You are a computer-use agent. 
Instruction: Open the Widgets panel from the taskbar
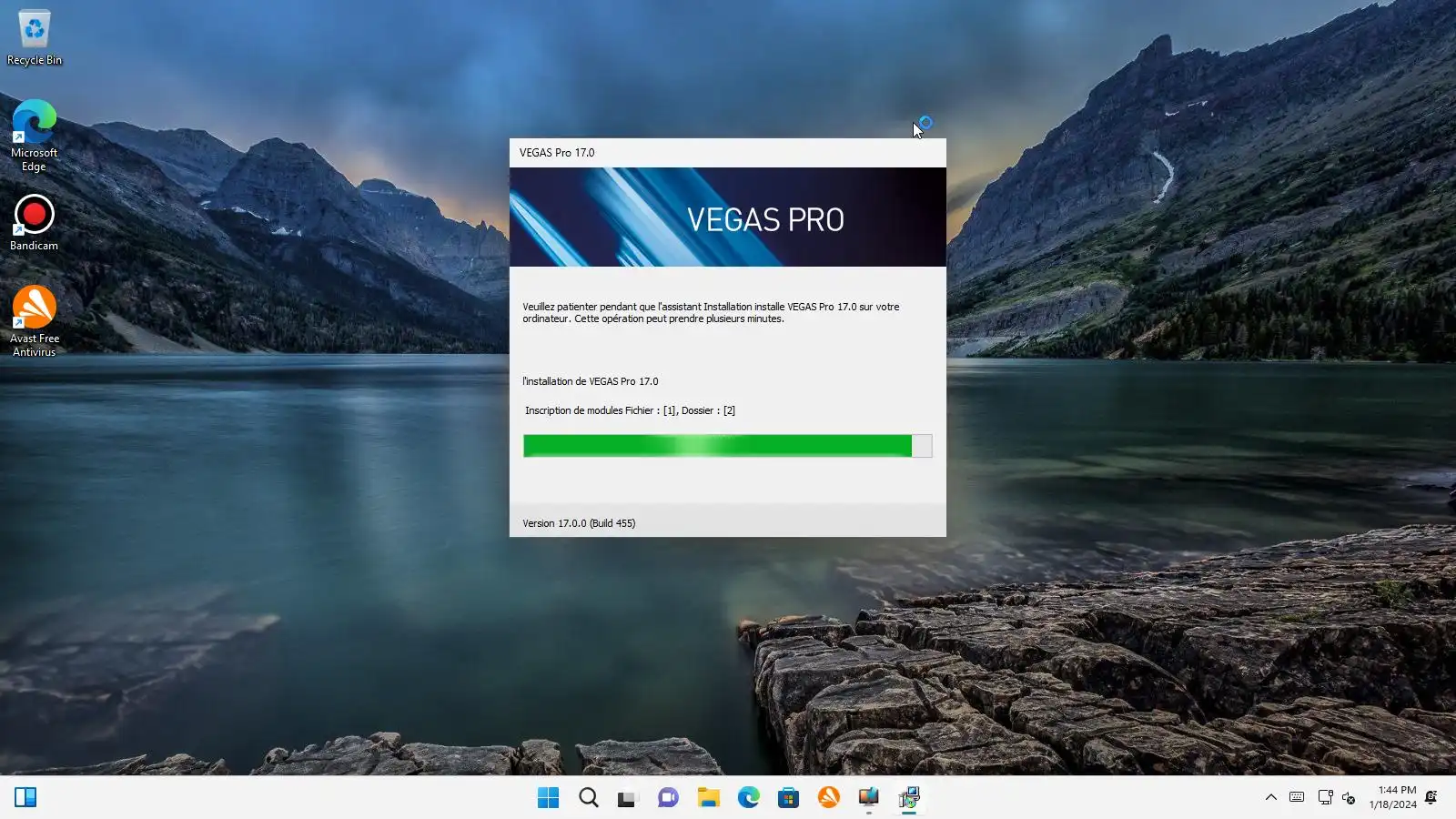(25, 797)
